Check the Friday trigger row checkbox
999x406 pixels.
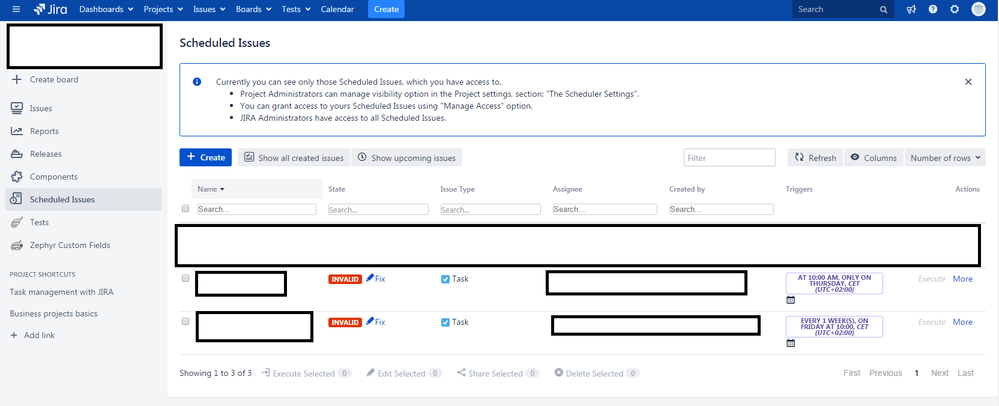[185, 322]
